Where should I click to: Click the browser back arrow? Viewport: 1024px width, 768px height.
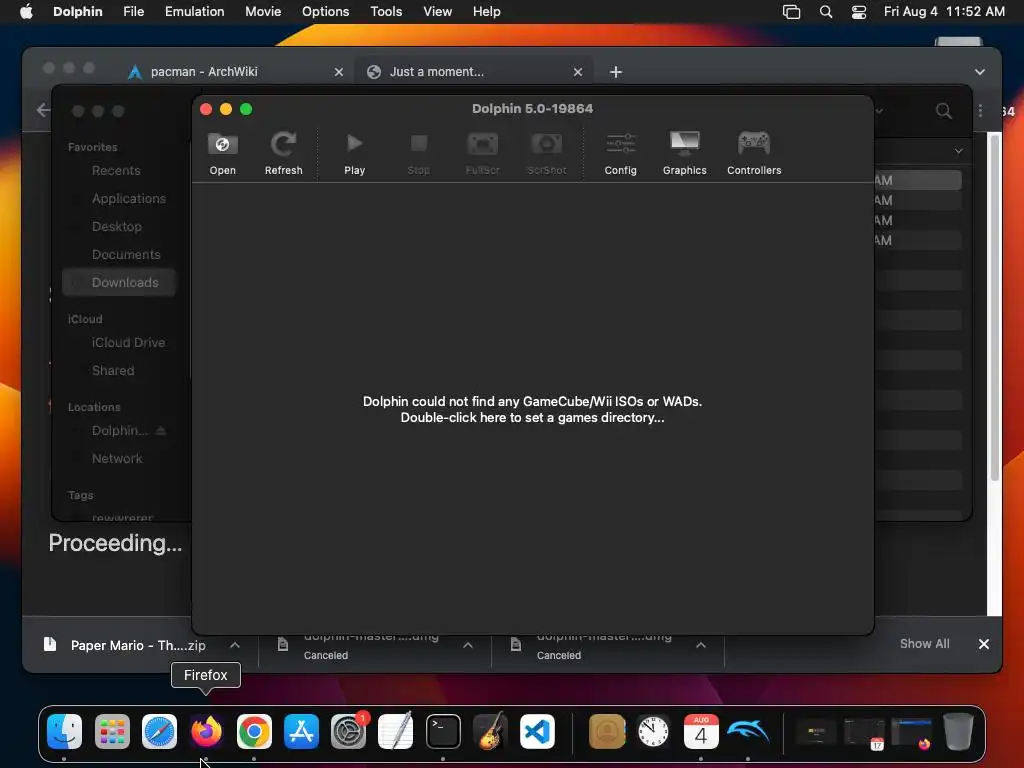point(43,110)
